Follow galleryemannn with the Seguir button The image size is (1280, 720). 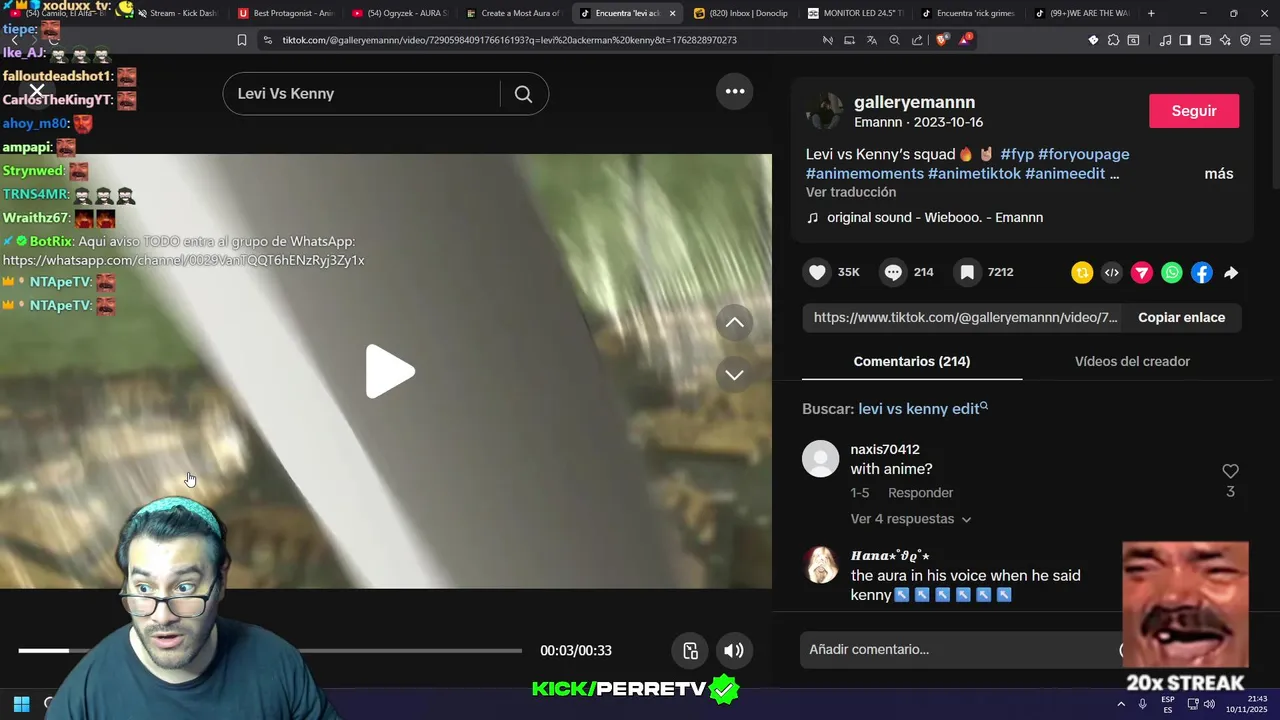pos(1194,111)
